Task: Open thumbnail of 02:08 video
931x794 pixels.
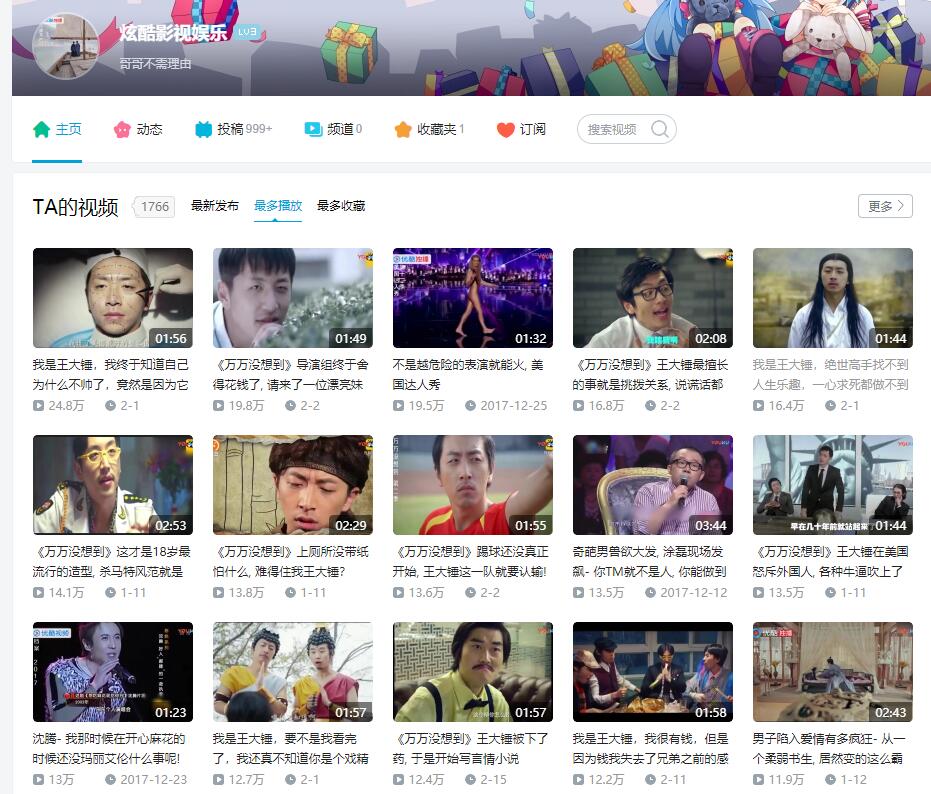Action: click(x=653, y=298)
